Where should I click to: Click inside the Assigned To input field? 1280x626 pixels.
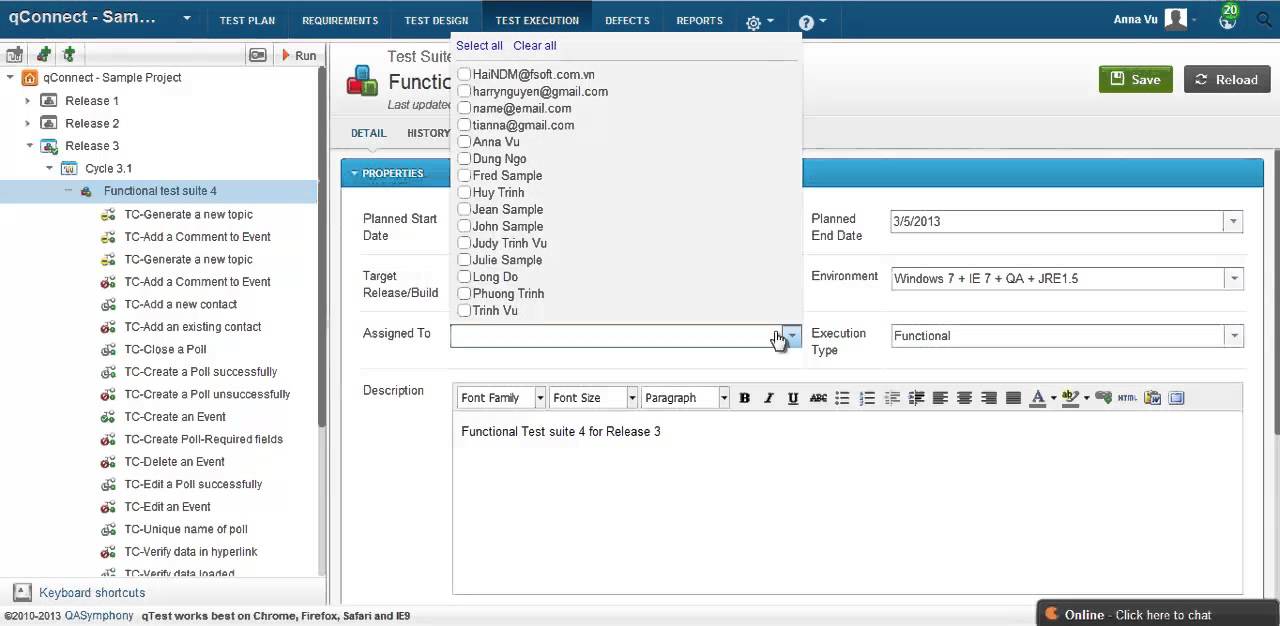tap(616, 336)
